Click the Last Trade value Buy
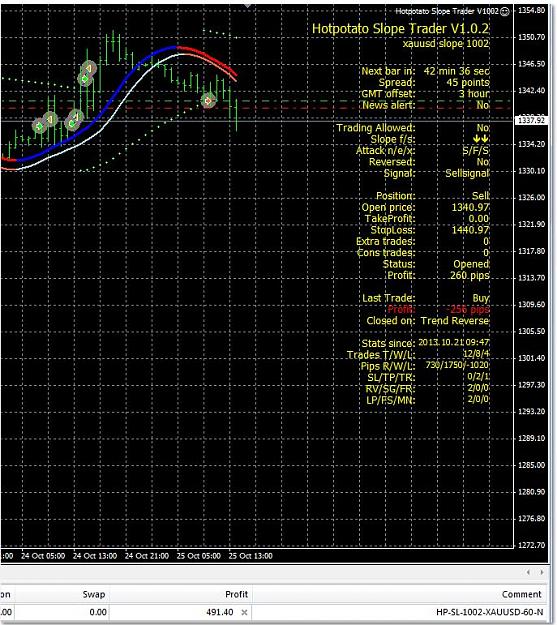 point(481,299)
